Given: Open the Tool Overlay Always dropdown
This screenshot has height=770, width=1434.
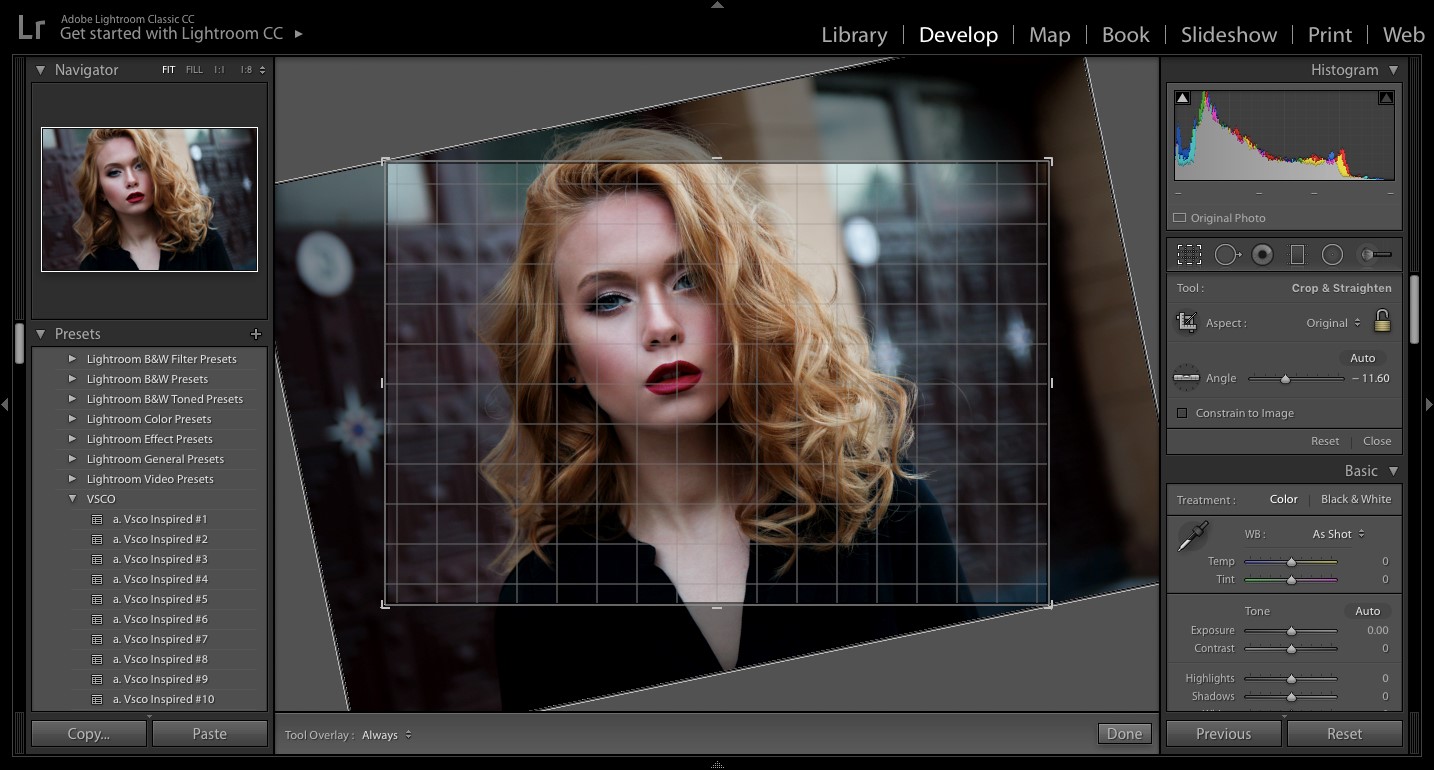Looking at the screenshot, I should click(x=386, y=735).
